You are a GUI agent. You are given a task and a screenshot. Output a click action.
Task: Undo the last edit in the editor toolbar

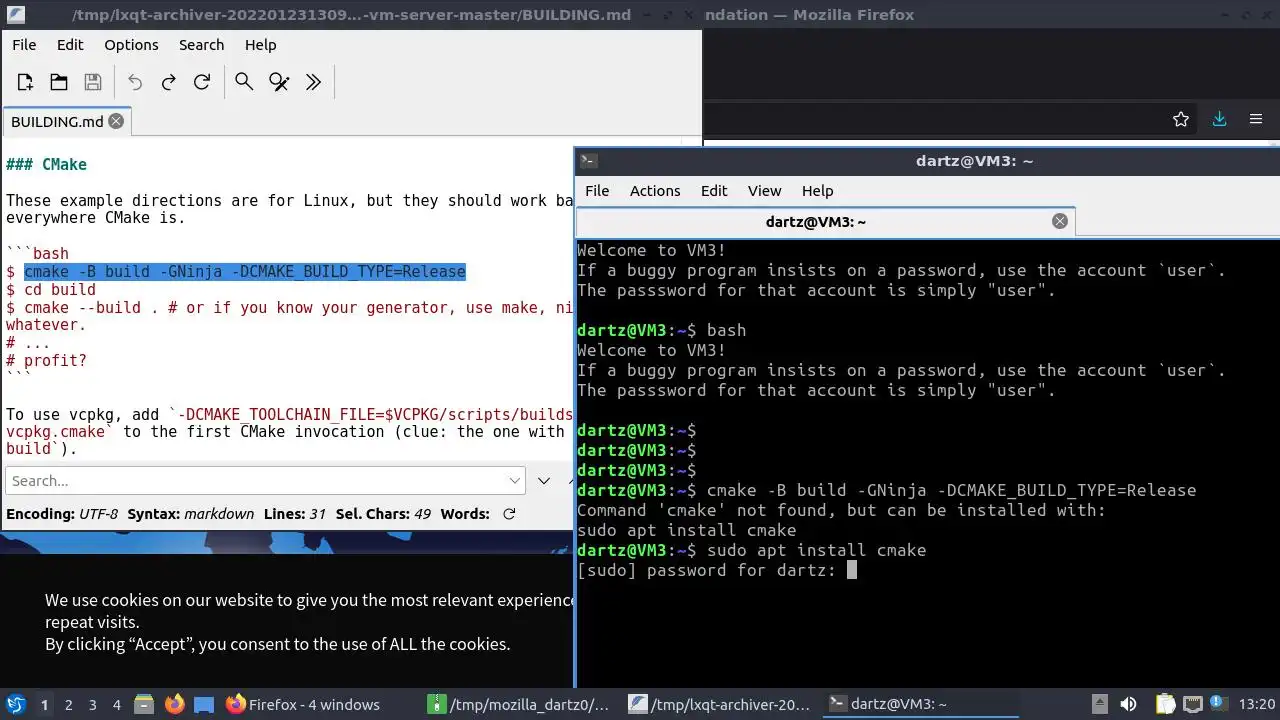point(135,82)
